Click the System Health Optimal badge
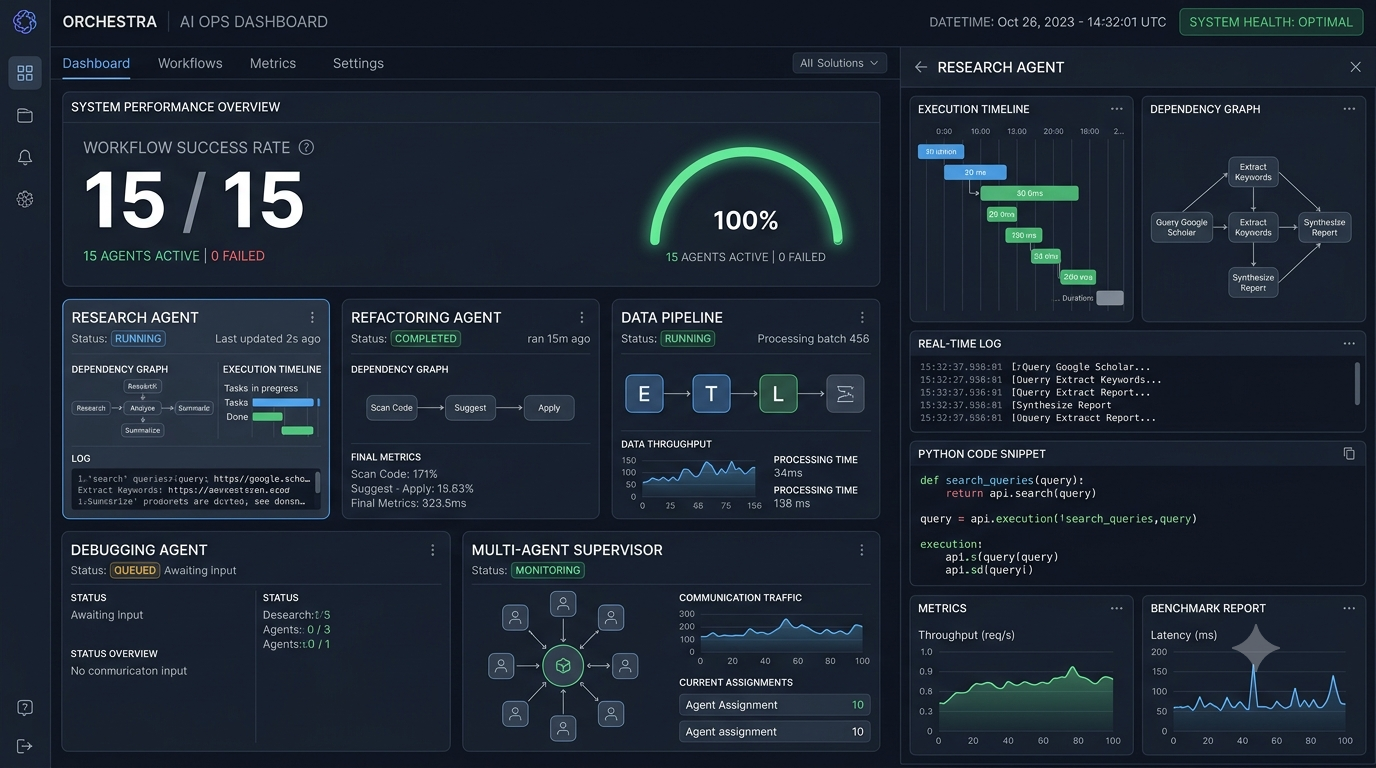Viewport: 1376px width, 768px height. click(1271, 22)
